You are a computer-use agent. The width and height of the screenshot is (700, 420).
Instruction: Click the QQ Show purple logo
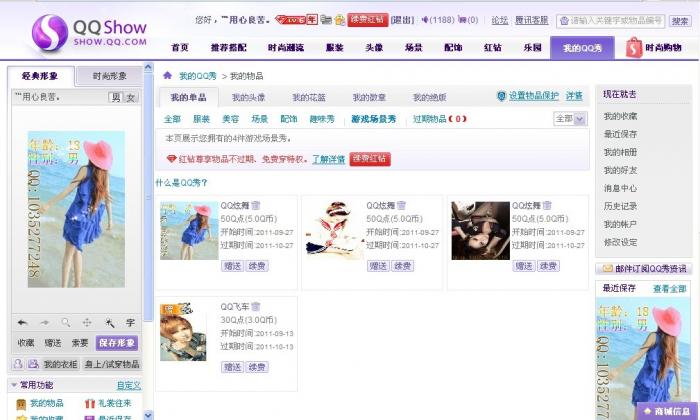[x=50, y=33]
